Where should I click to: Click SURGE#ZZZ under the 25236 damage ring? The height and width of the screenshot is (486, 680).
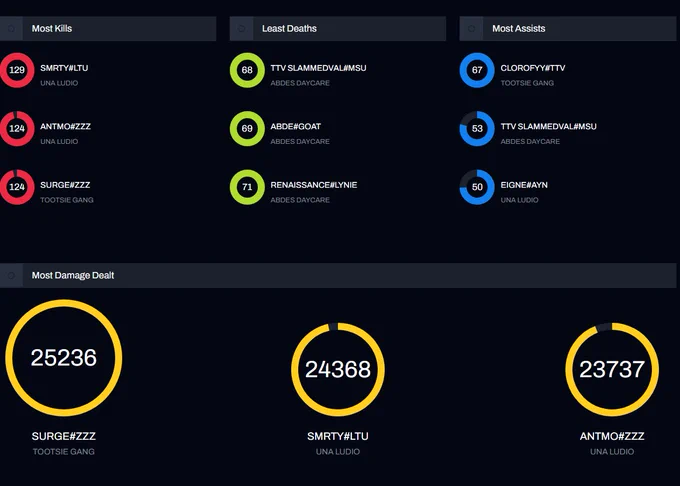pos(64,436)
